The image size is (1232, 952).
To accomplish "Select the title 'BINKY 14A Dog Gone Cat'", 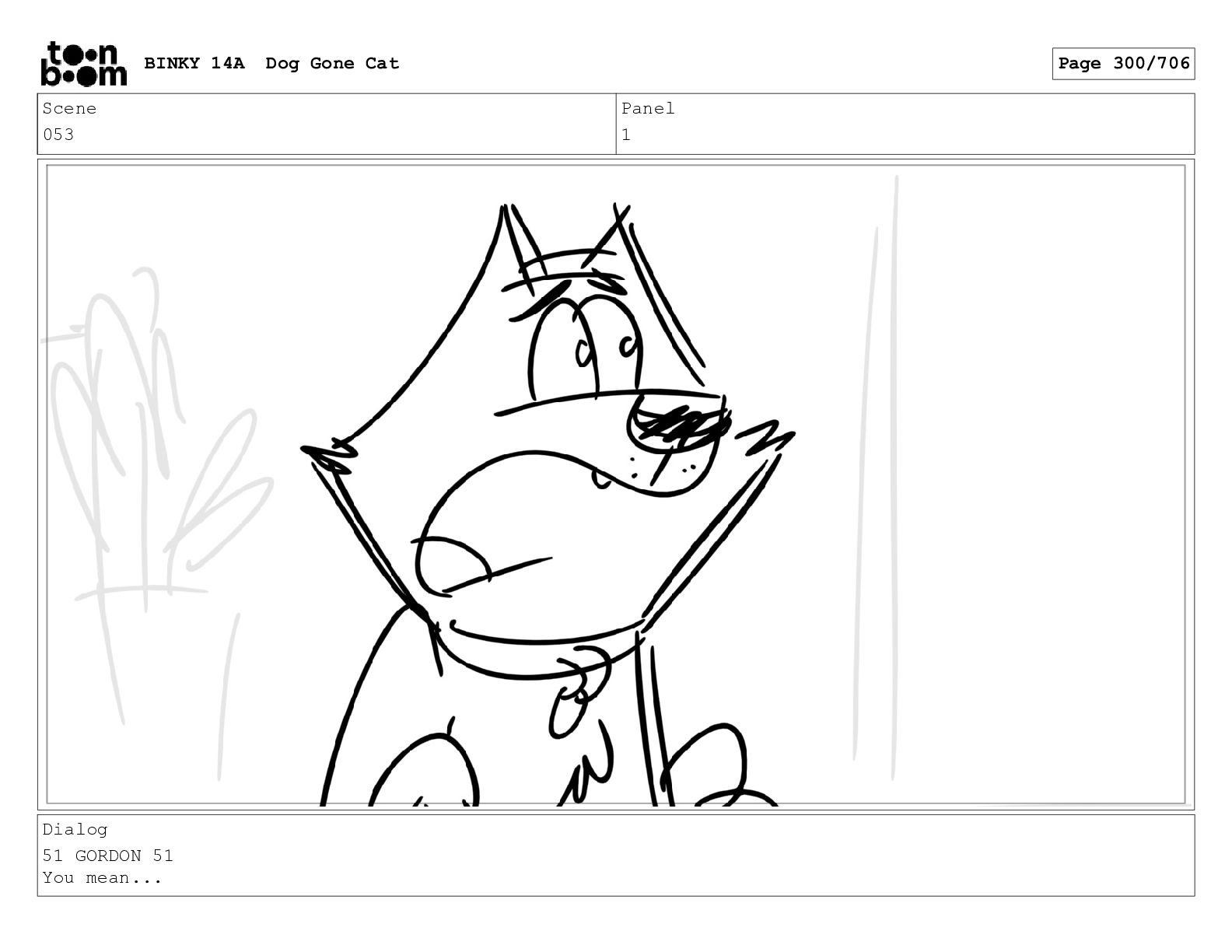I will pyautogui.click(x=271, y=64).
